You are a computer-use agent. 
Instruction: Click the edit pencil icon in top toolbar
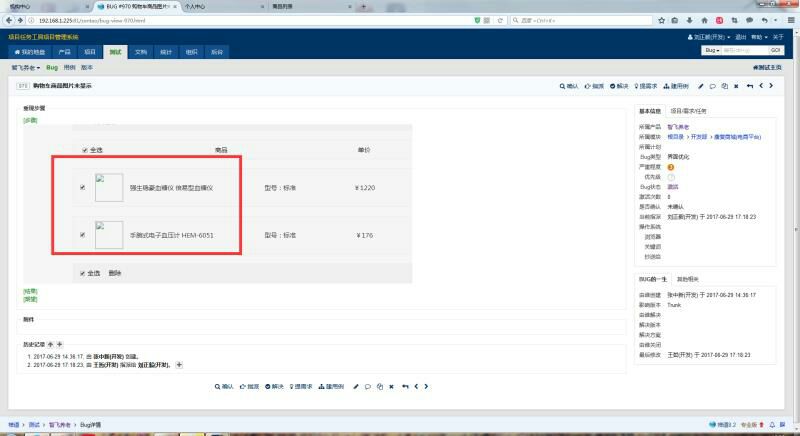click(700, 87)
